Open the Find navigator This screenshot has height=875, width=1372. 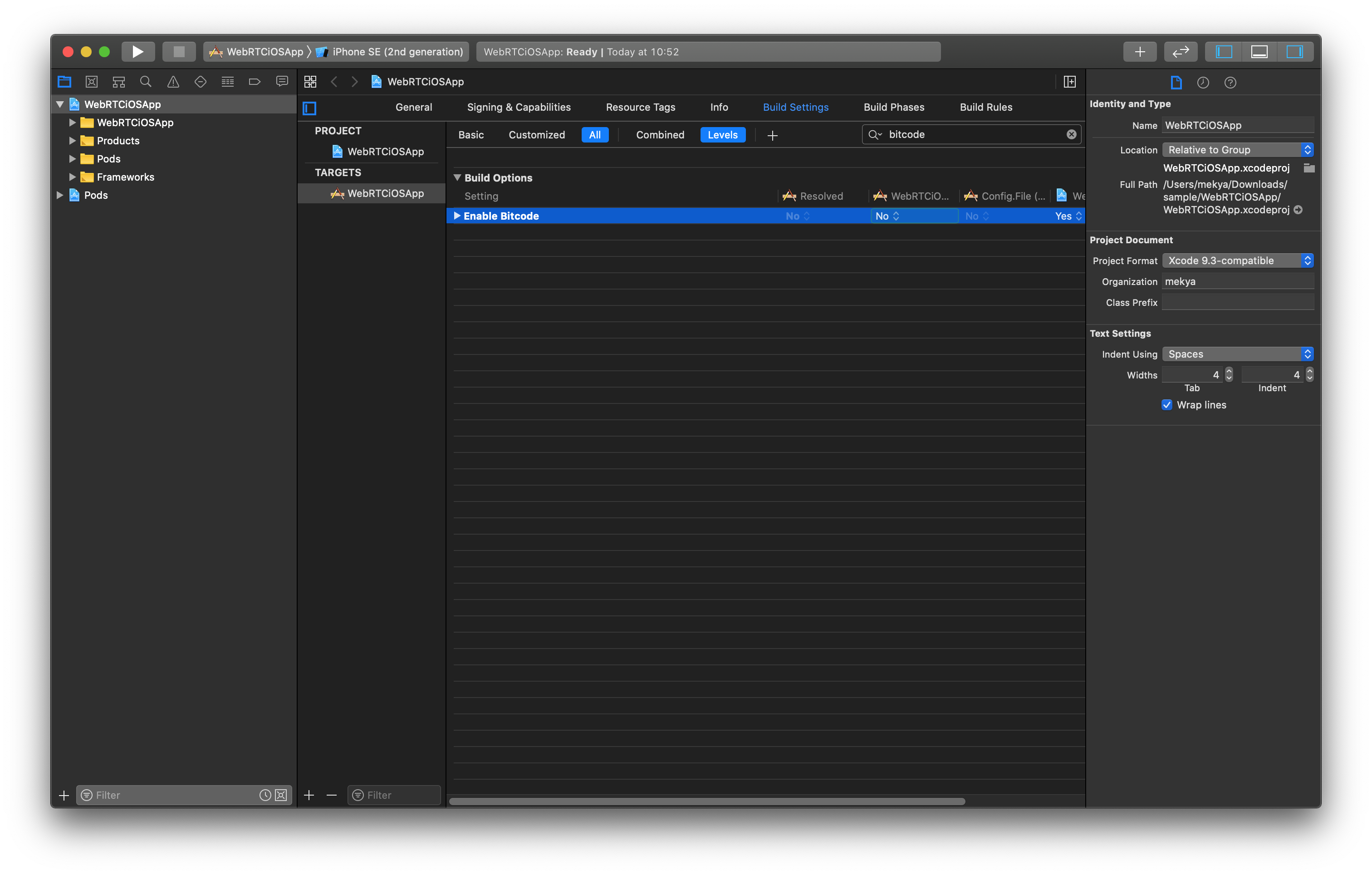[x=146, y=82]
